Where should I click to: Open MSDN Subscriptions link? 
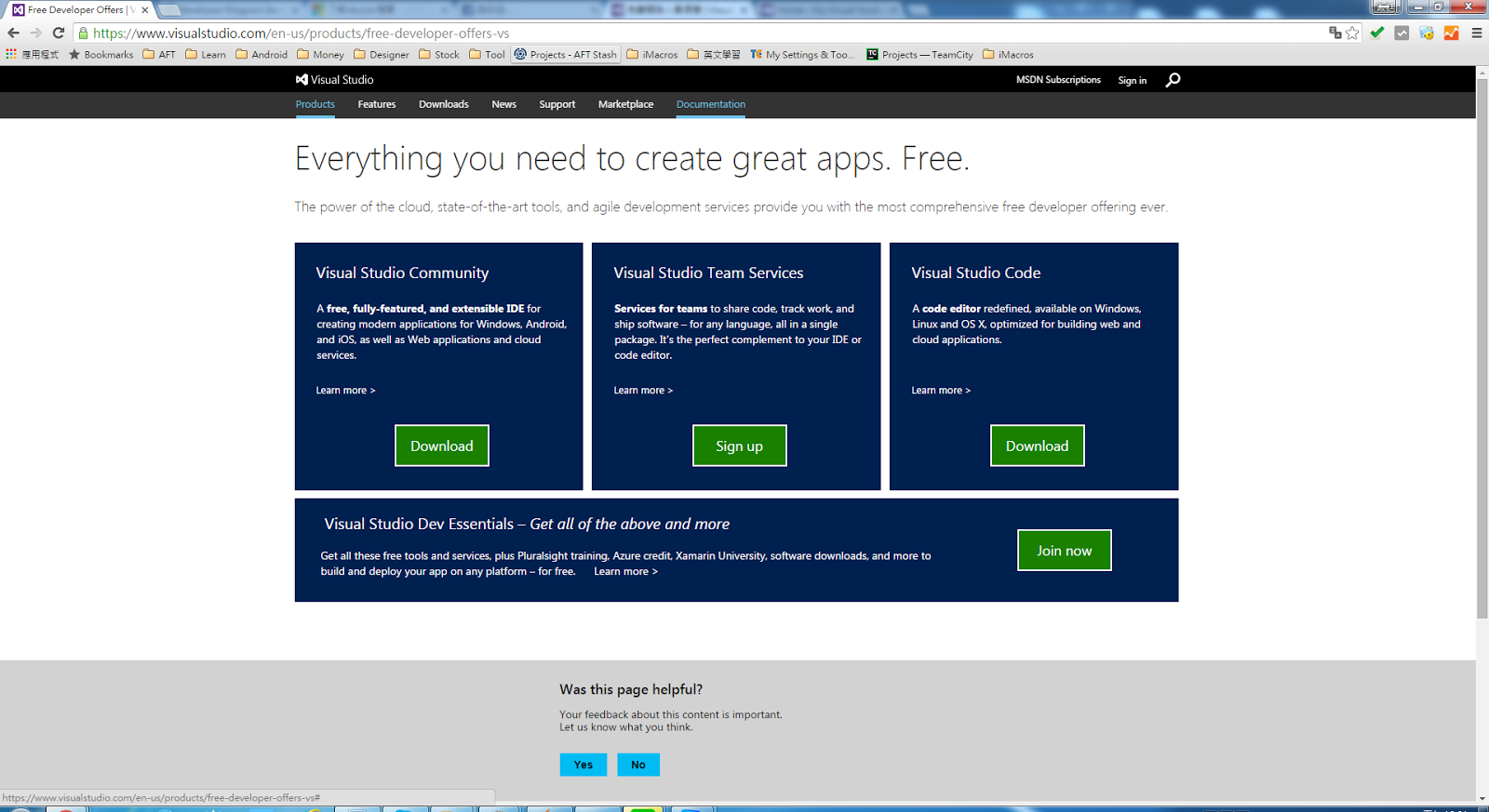tap(1058, 80)
